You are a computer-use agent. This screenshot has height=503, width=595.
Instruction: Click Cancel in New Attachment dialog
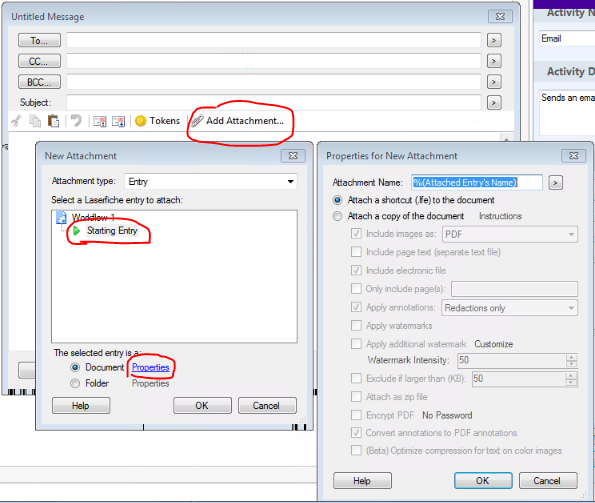[x=267, y=406]
